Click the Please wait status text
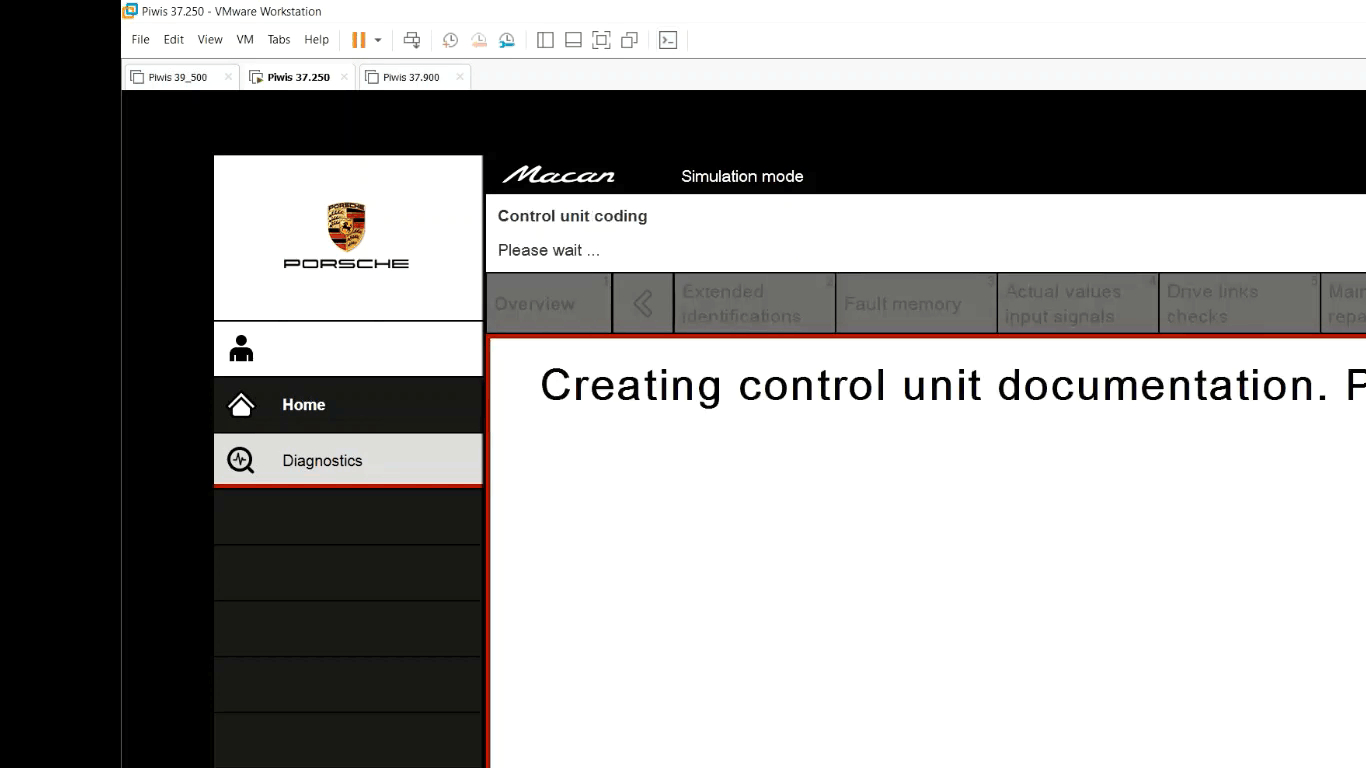The image size is (1366, 768). [549, 250]
